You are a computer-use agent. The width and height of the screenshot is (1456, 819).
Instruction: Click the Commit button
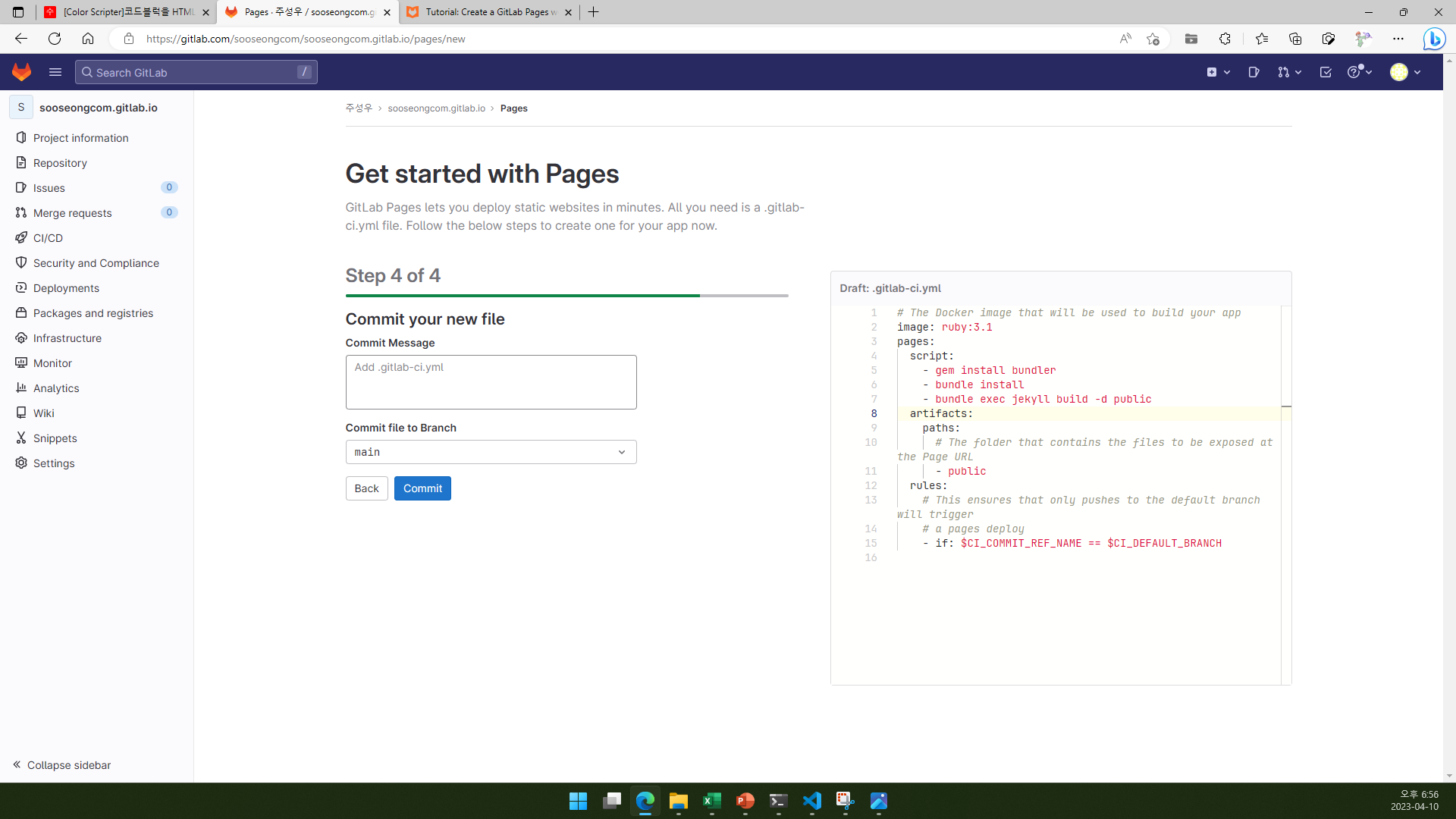coord(422,489)
